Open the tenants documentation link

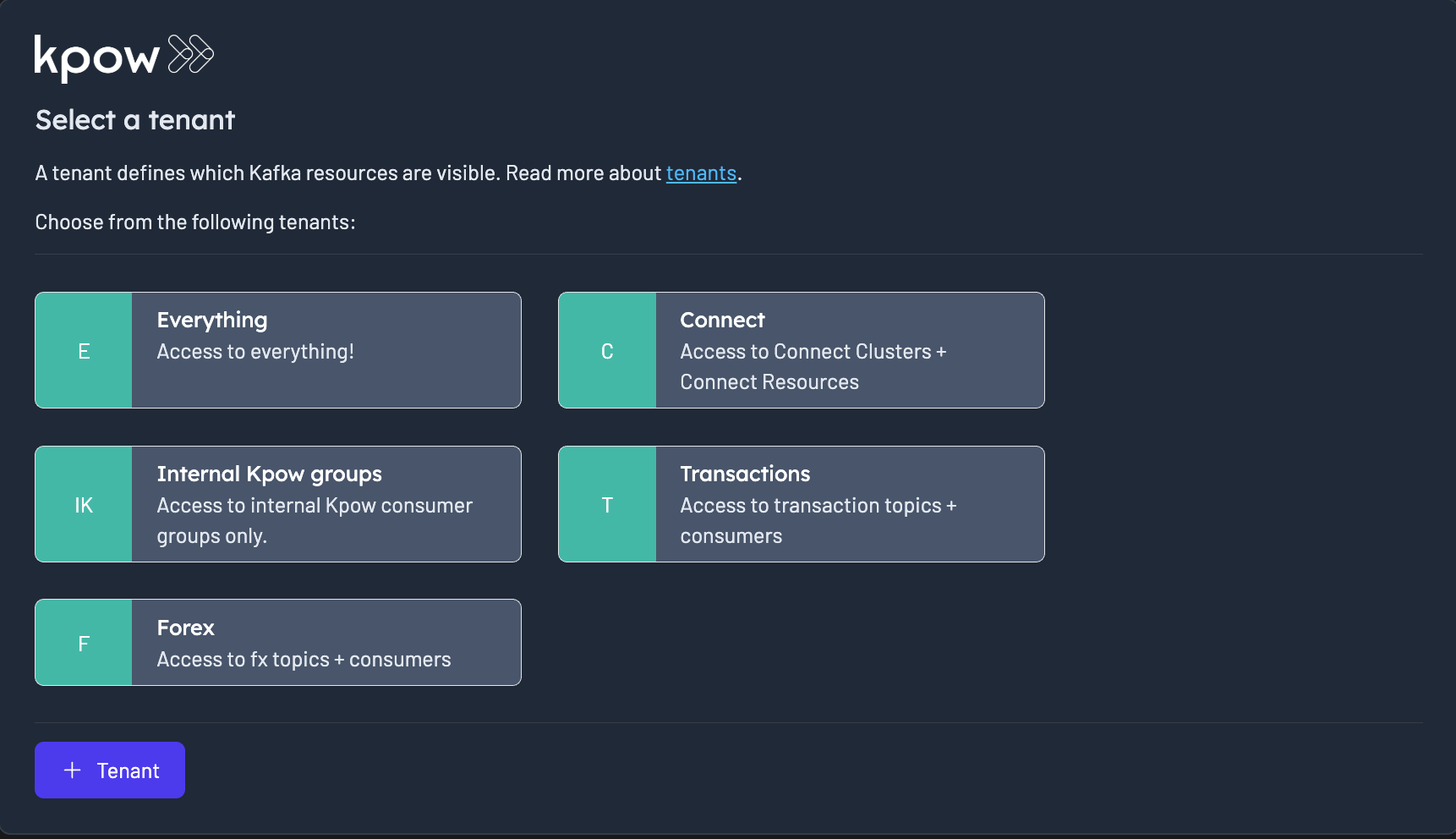[x=701, y=173]
